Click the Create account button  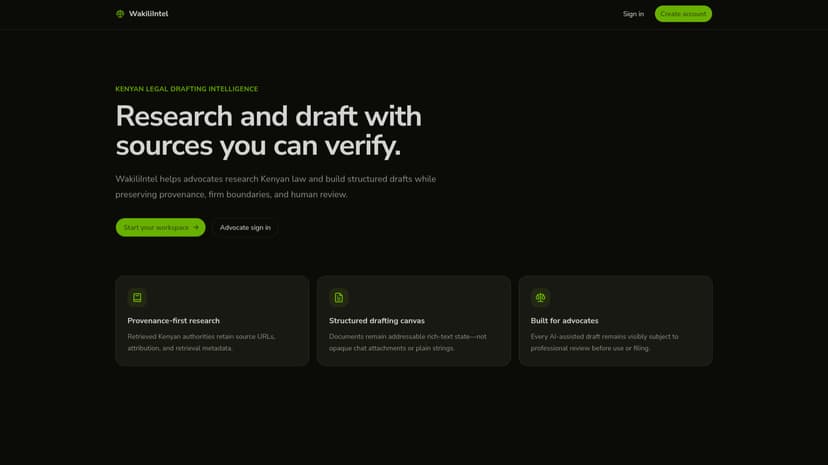[683, 14]
